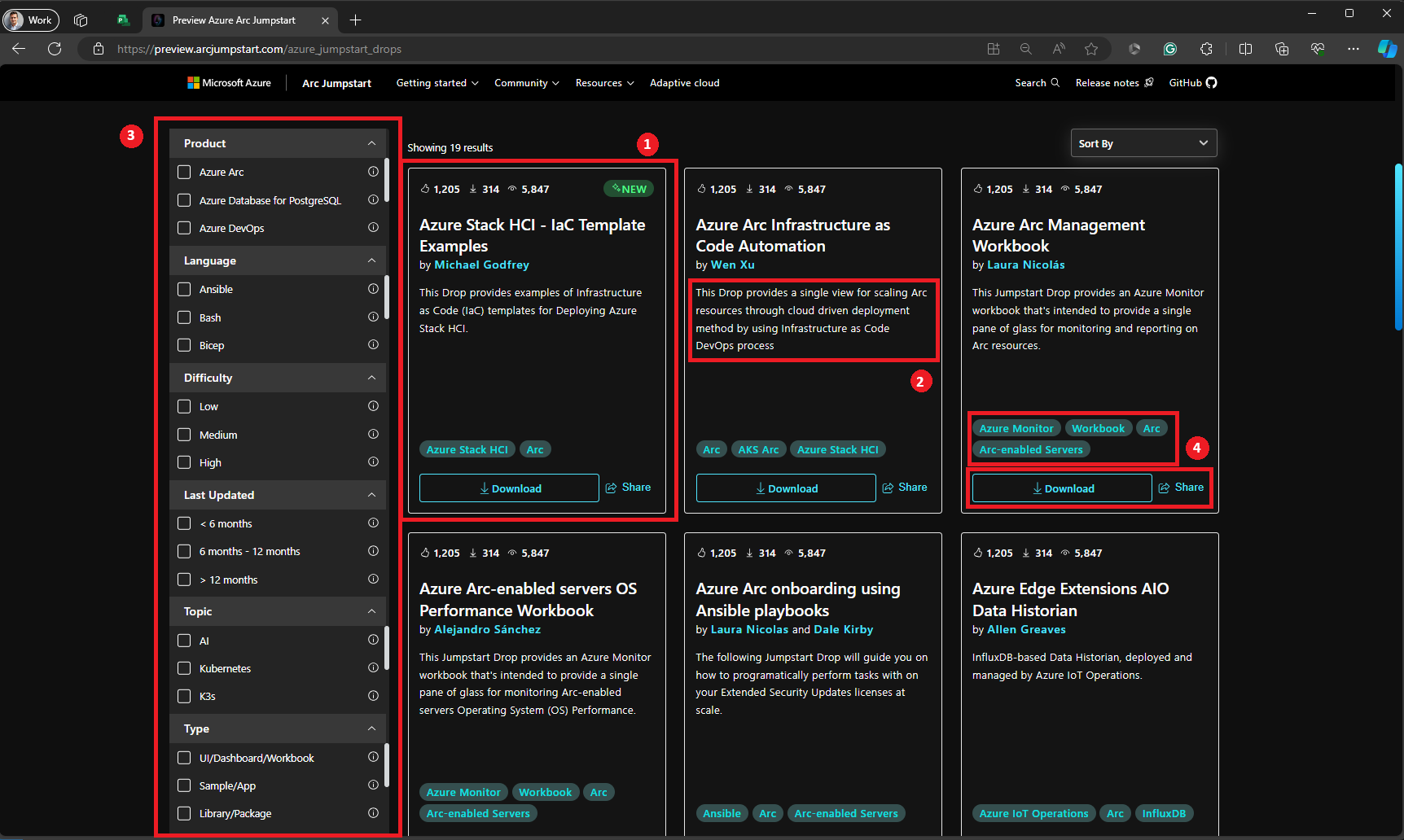Check the Bicep language filter

(184, 345)
